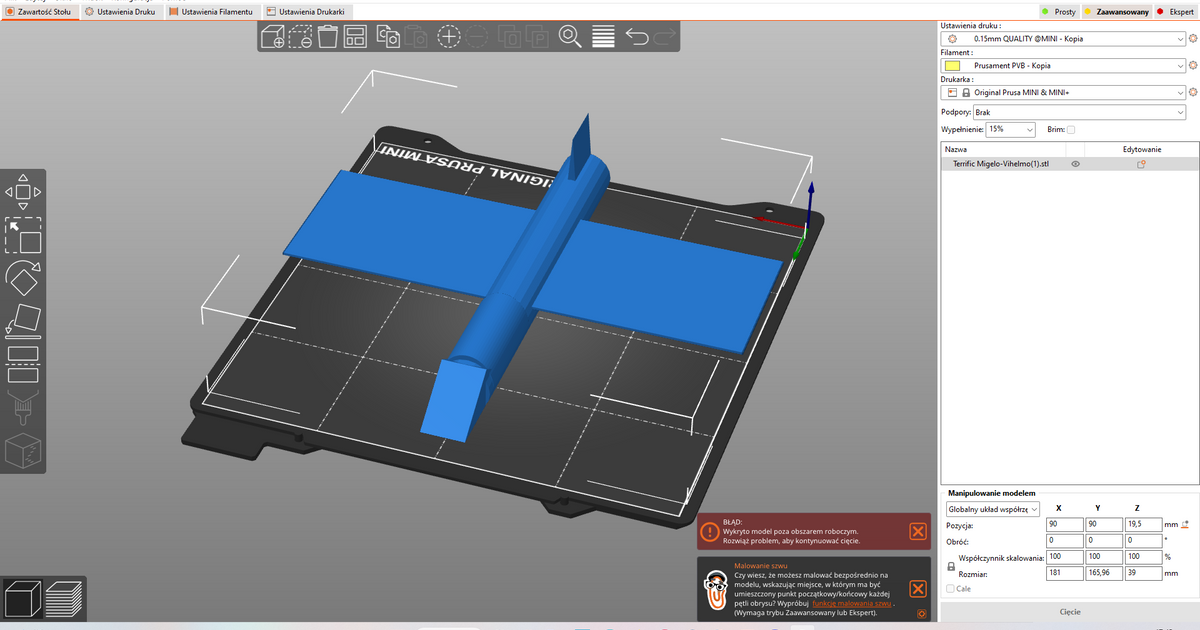
Task: Tick the Cale (inches) checkbox
Action: click(x=950, y=589)
